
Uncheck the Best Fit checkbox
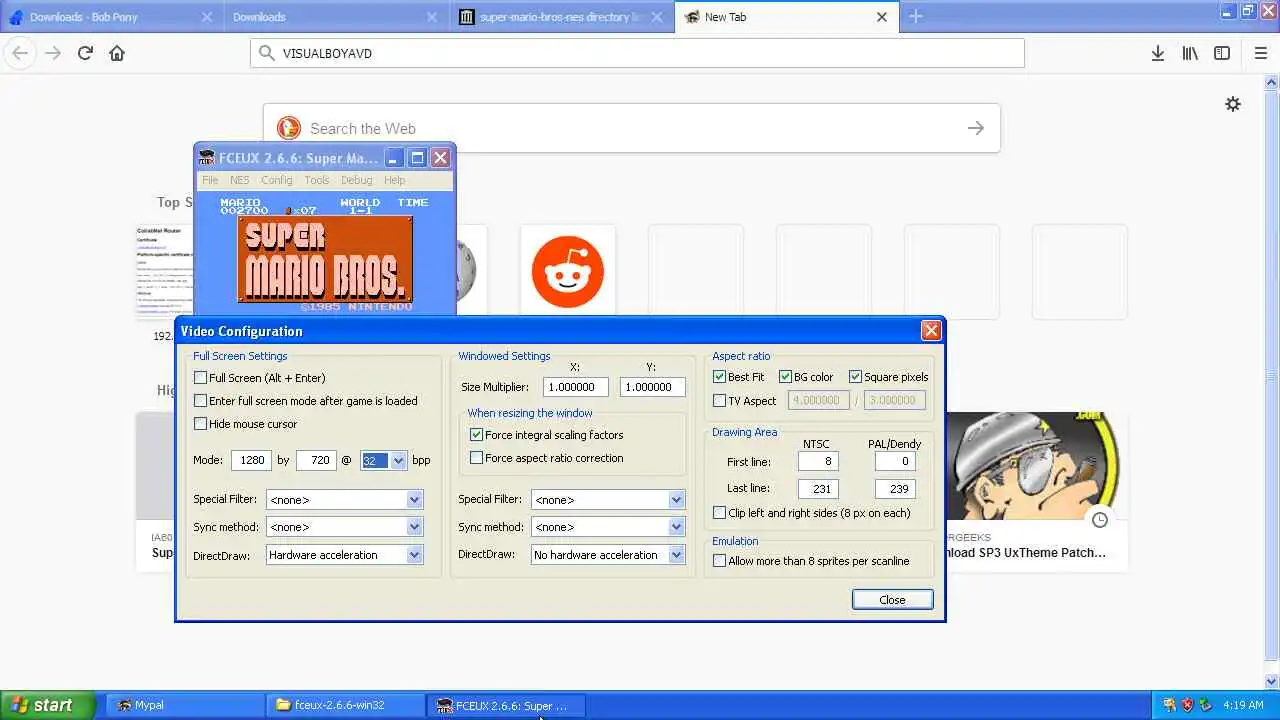coord(720,377)
